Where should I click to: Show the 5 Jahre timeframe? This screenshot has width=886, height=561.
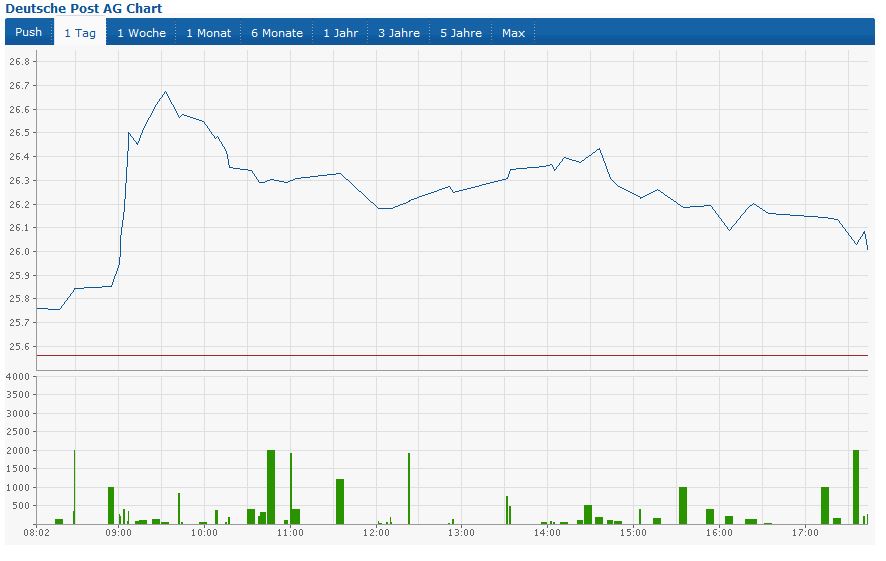(461, 33)
